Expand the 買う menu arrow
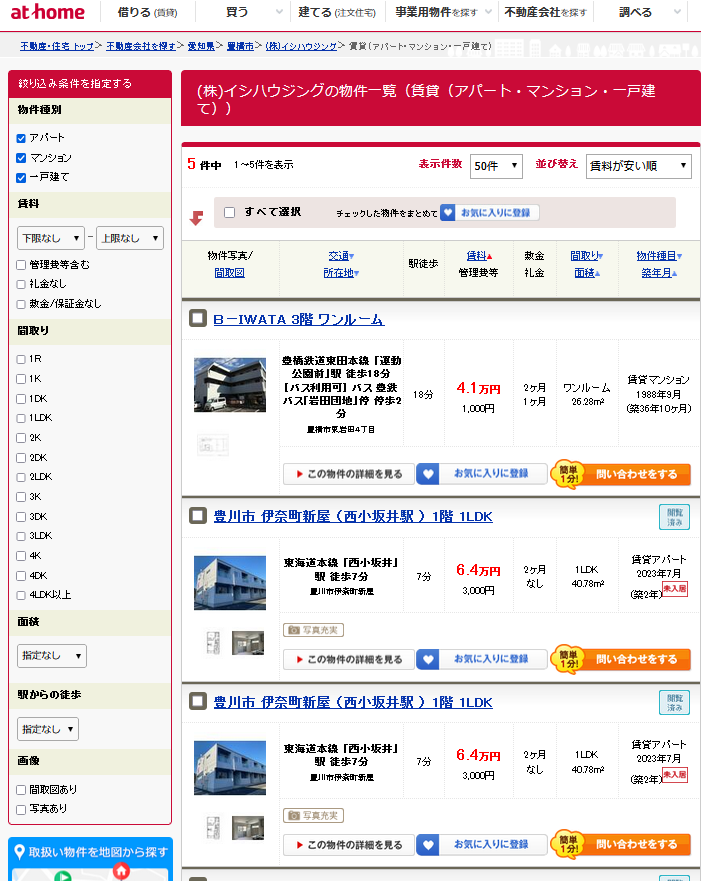 coord(279,12)
